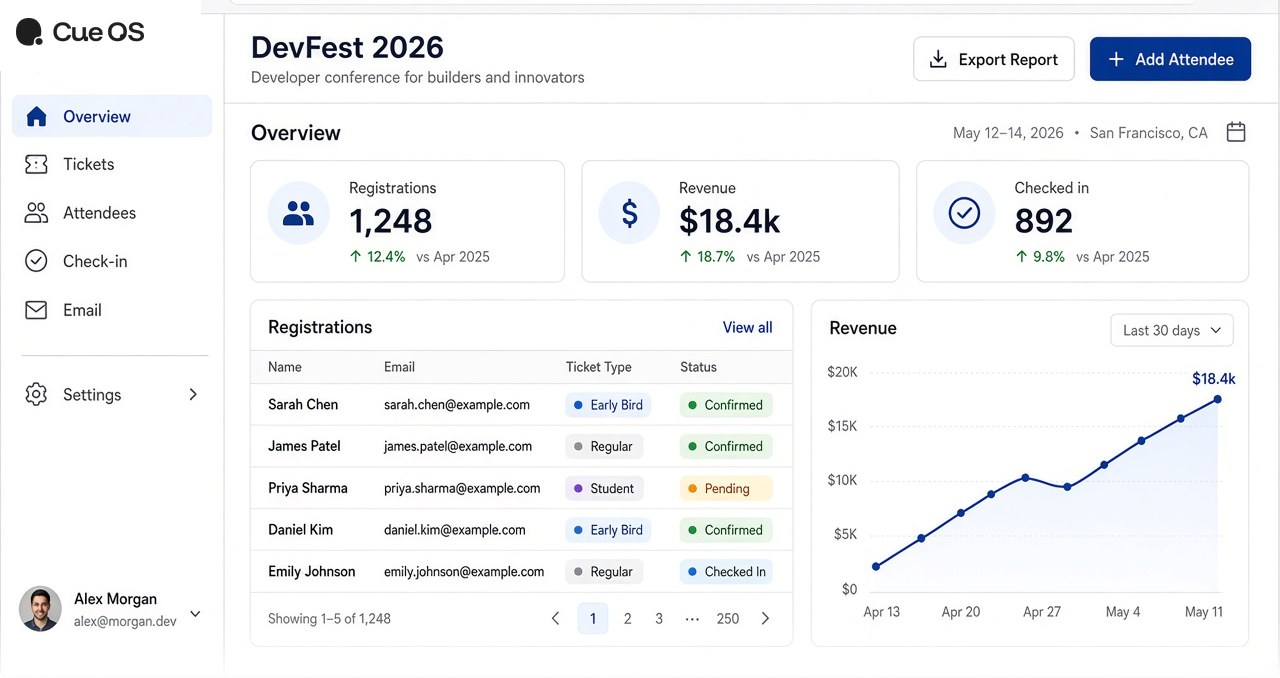Click the download icon in Export Report

(938, 59)
